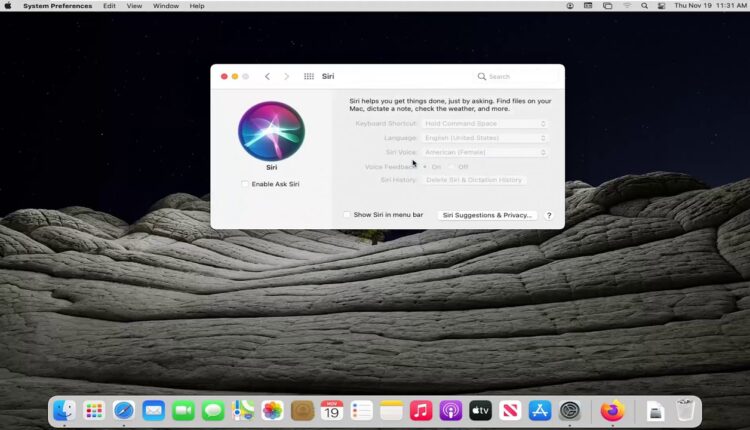The image size is (750, 430).
Task: Open Contacts from the dock
Action: click(302, 410)
